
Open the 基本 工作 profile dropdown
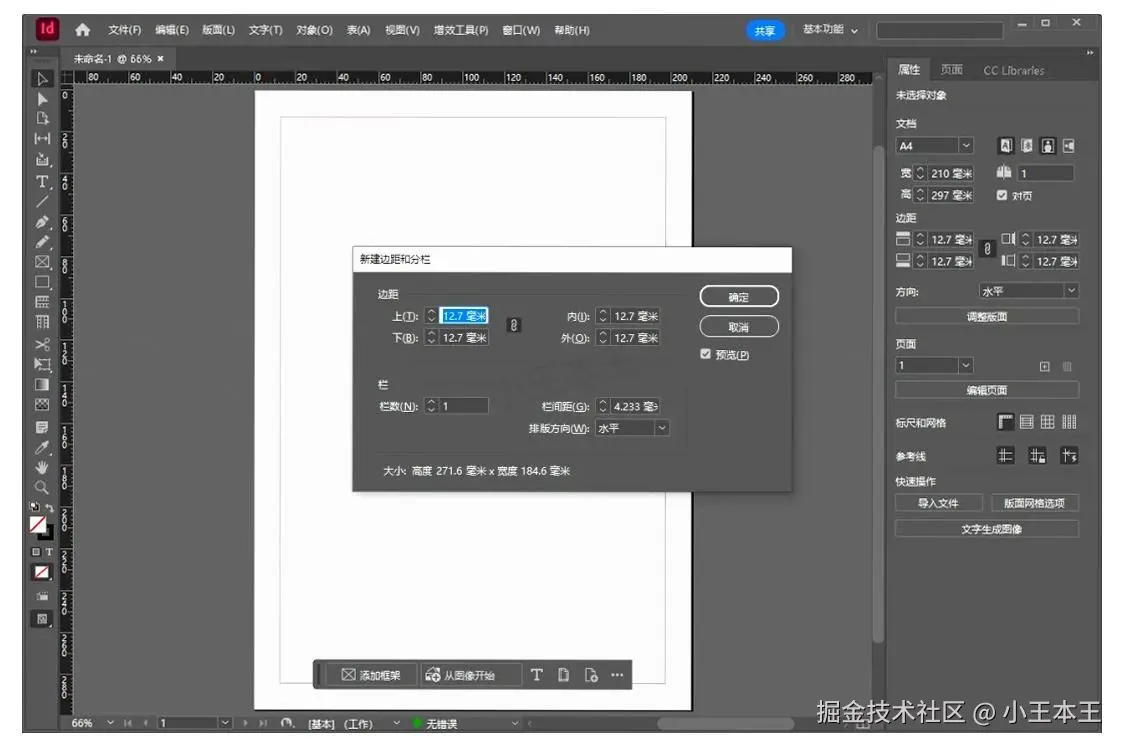click(396, 723)
